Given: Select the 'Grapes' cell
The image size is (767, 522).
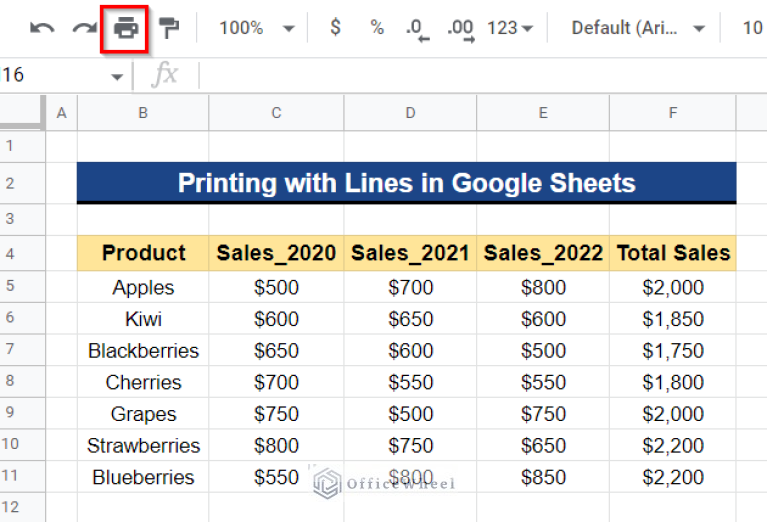Looking at the screenshot, I should pos(143,414).
